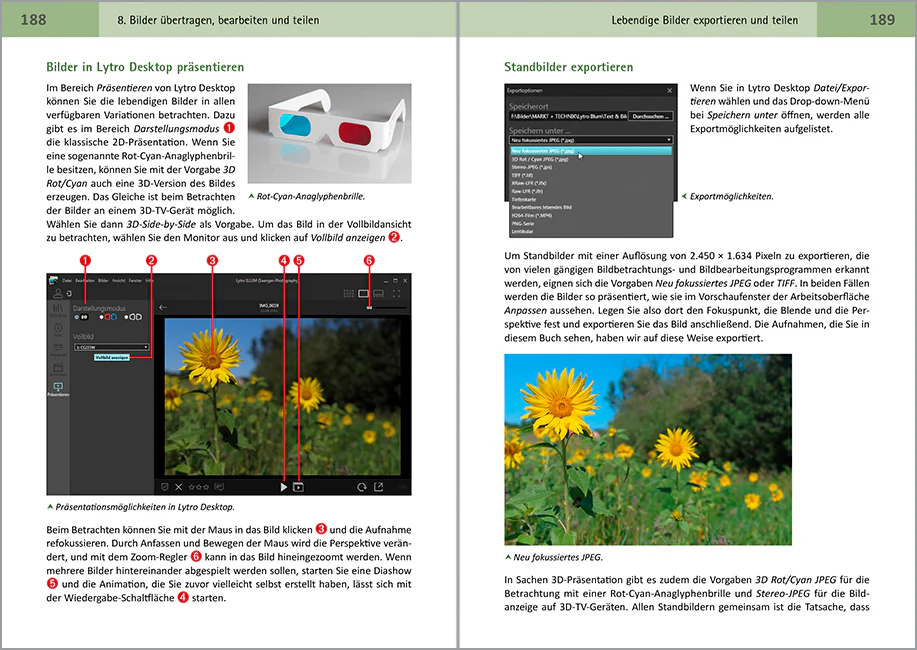Click the Durchsuchen button in Exportoptionen
This screenshot has width=917, height=650.
[650, 116]
